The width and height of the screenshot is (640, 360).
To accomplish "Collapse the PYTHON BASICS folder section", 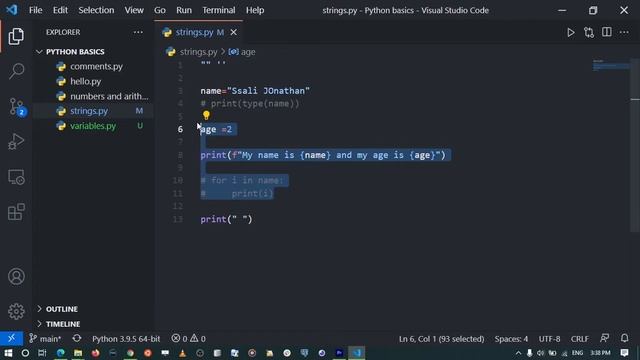I will (x=93, y=52).
